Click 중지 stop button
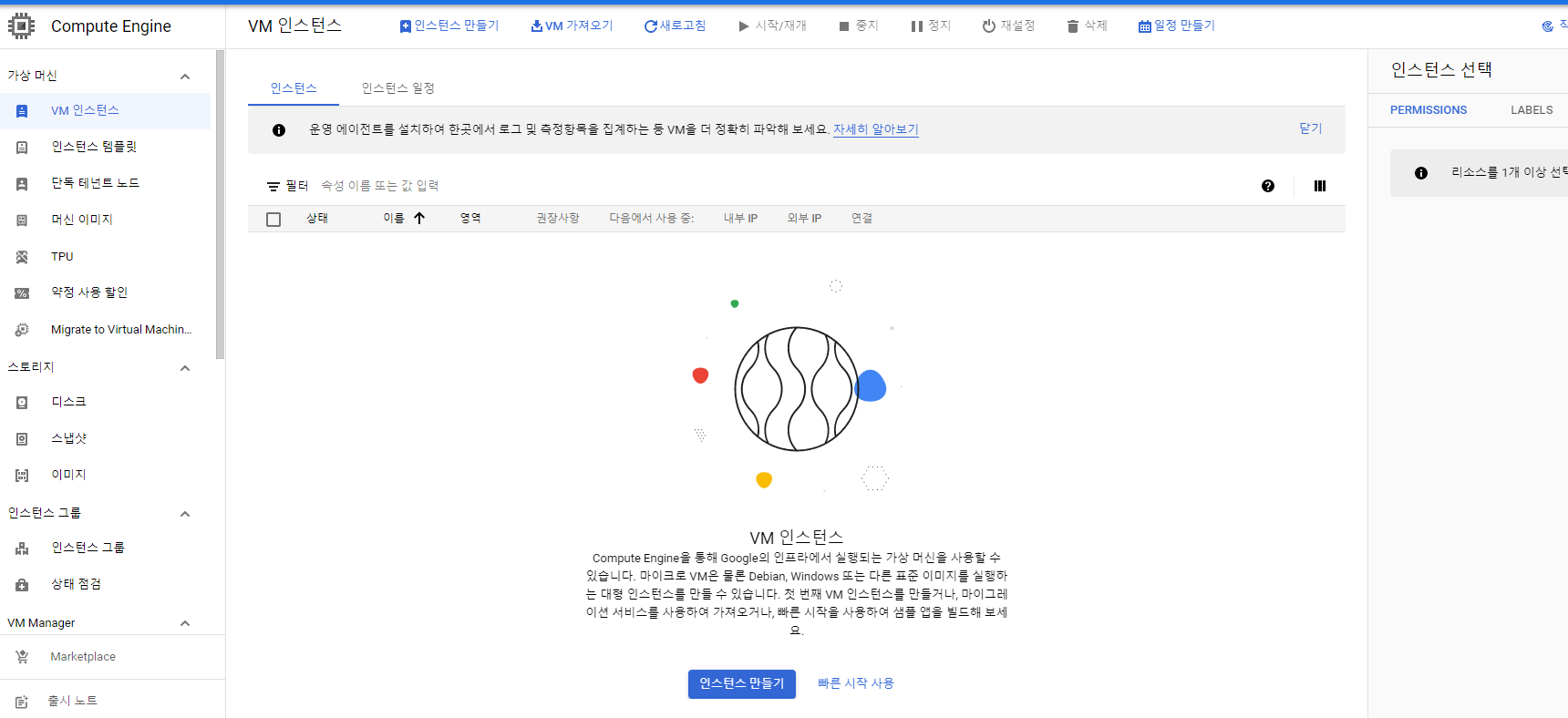 (859, 26)
